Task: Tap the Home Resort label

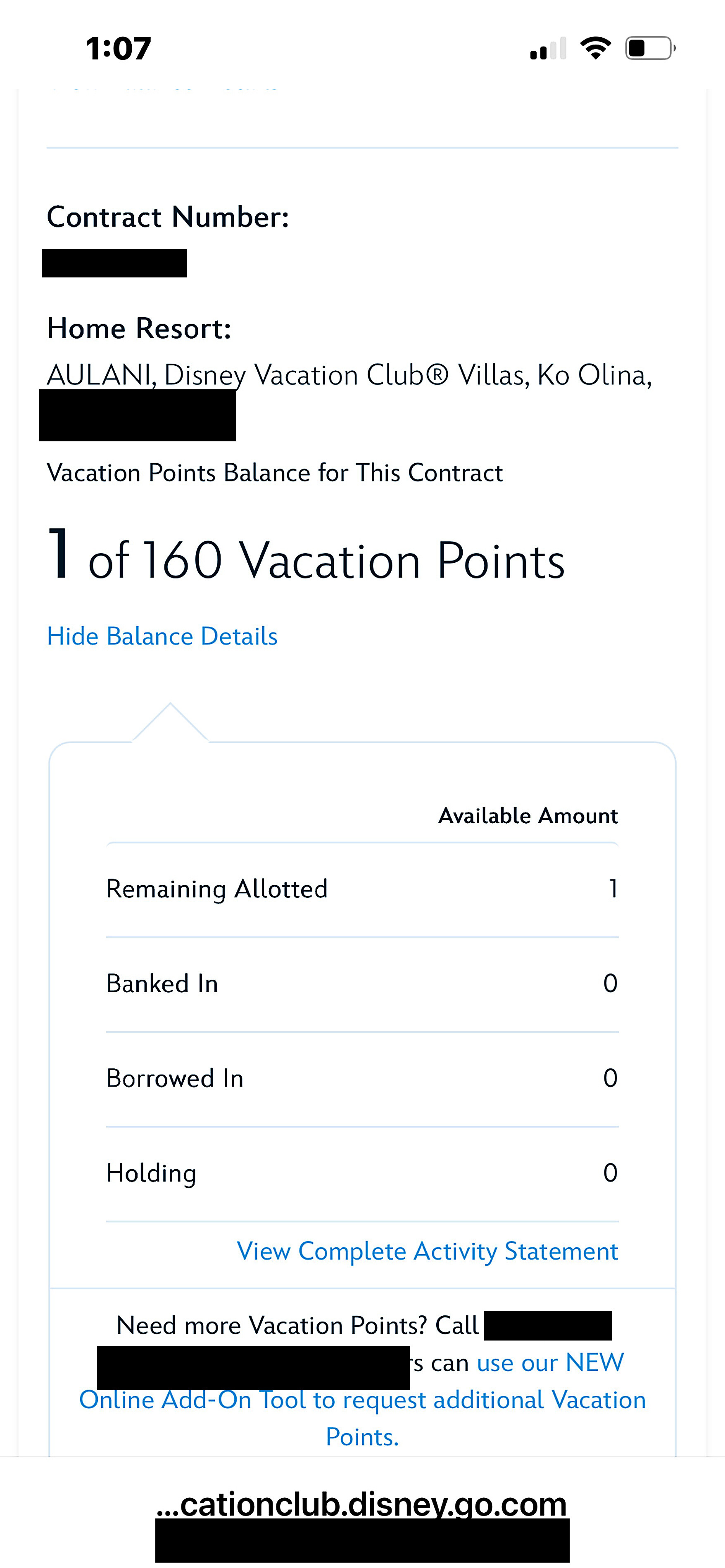Action: coord(139,328)
